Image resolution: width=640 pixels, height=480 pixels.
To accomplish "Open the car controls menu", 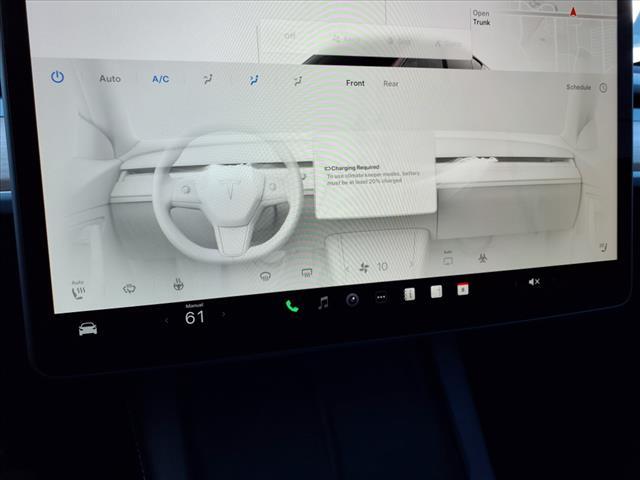I will pos(88,329).
